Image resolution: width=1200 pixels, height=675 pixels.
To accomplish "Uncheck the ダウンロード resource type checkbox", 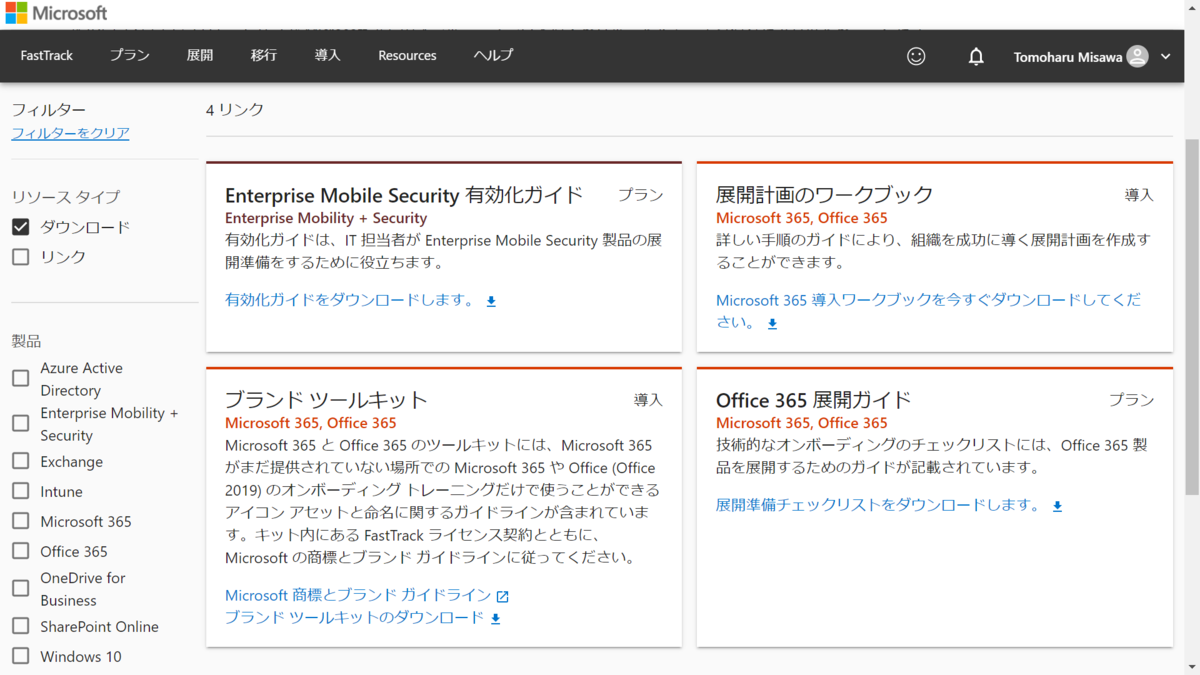I will tap(20, 227).
